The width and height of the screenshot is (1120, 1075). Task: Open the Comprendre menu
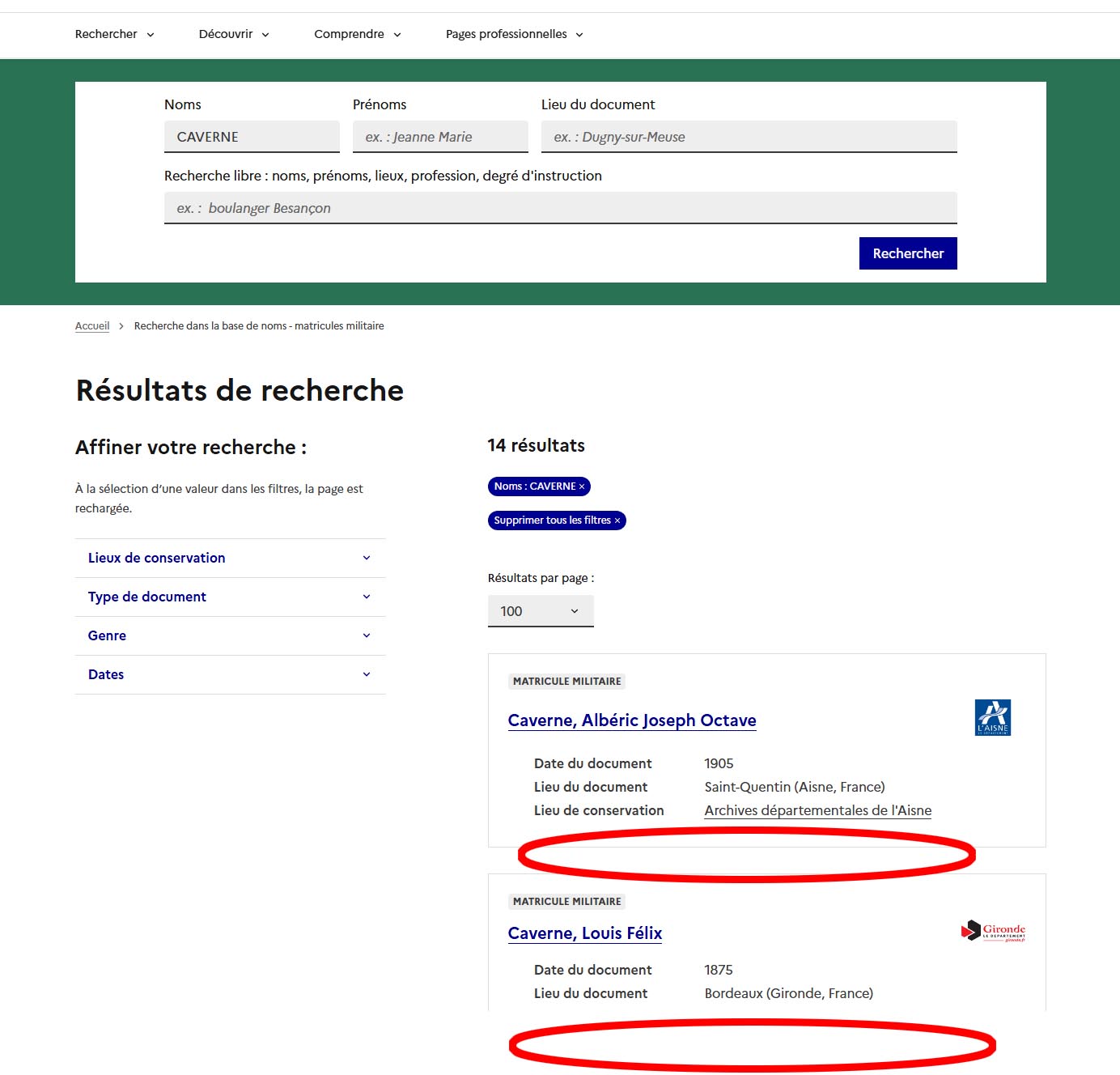pyautogui.click(x=357, y=34)
